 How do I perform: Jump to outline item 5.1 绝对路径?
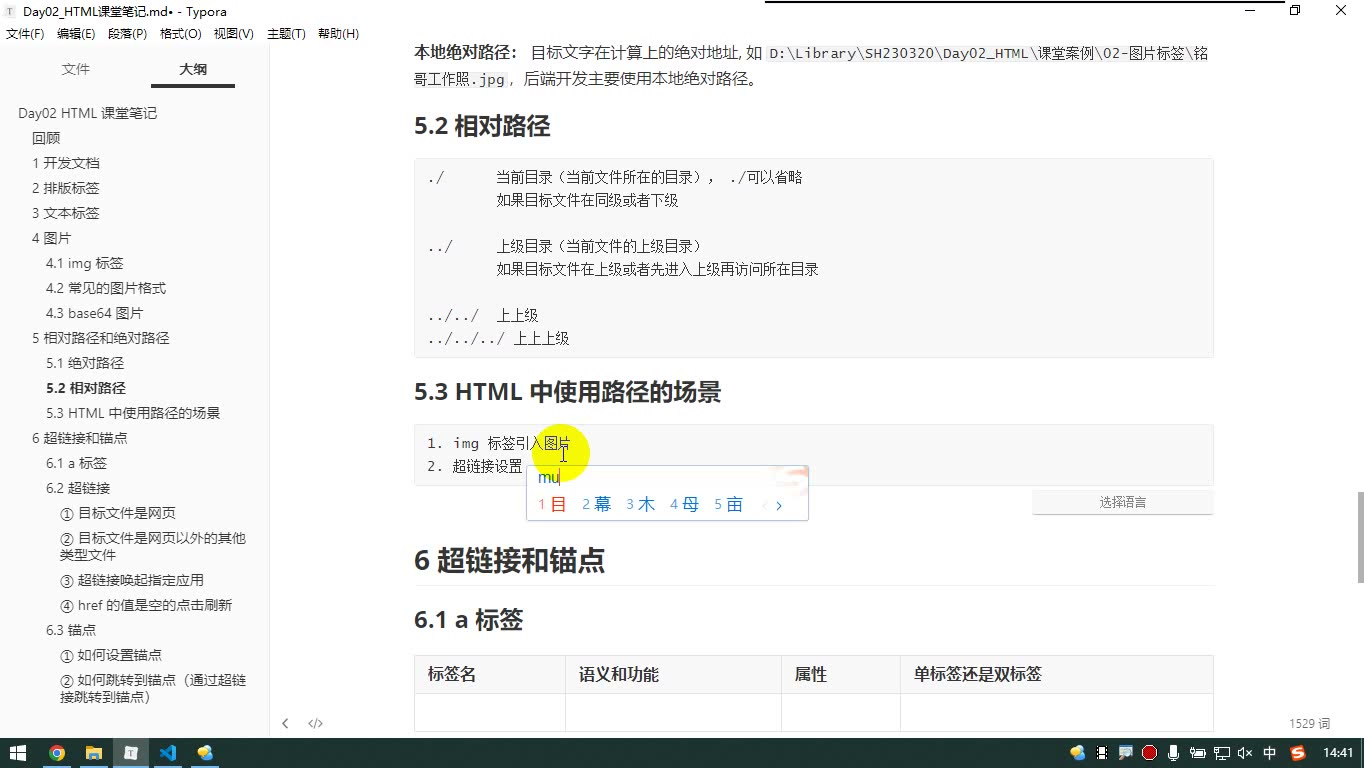point(85,363)
